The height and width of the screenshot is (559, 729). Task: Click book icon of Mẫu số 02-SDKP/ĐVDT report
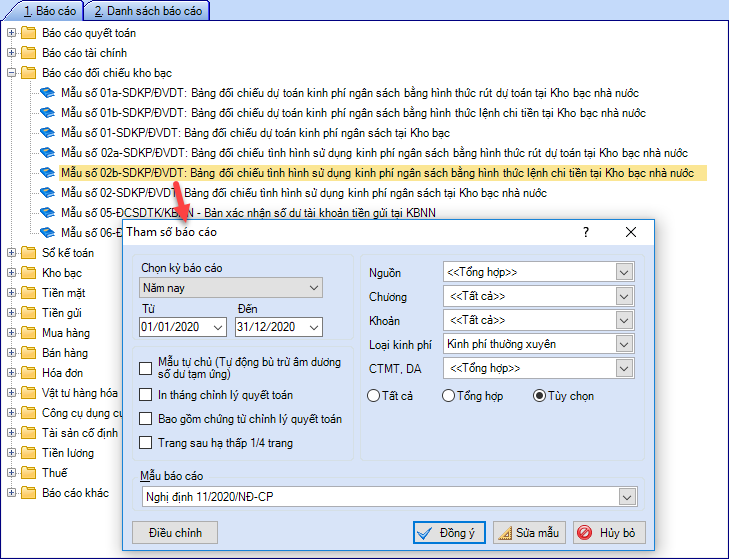tap(47, 193)
